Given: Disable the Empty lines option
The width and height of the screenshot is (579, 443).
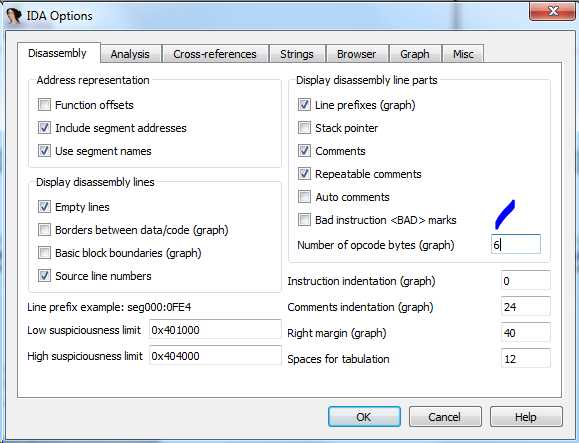Looking at the screenshot, I should pos(44,207).
